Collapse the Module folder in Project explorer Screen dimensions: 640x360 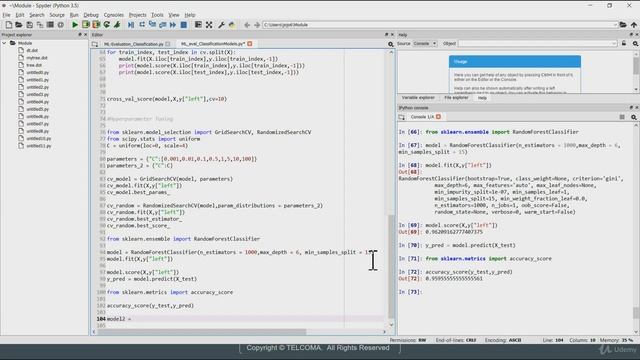4,43
